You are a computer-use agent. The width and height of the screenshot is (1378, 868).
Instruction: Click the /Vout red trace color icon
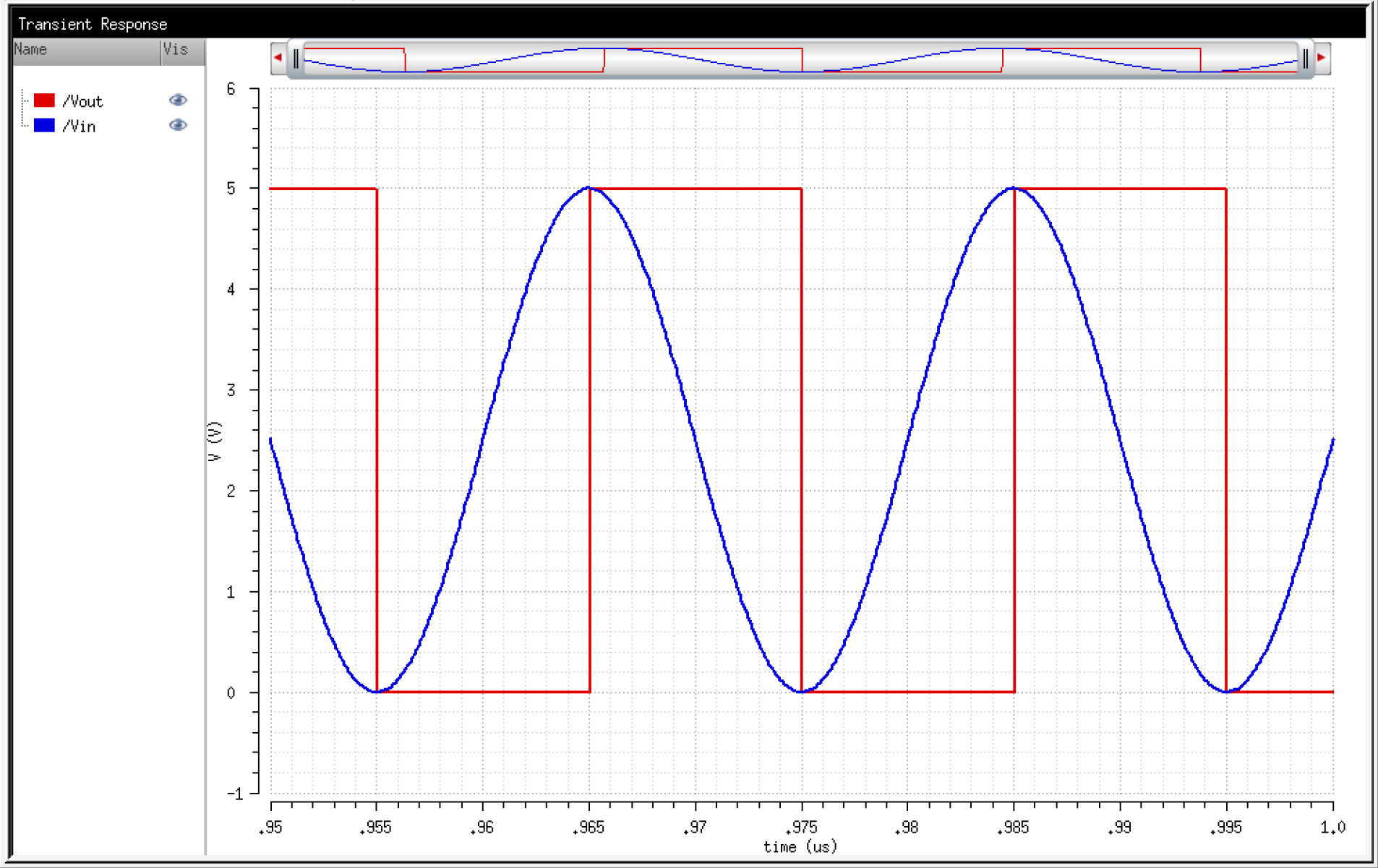pos(45,100)
